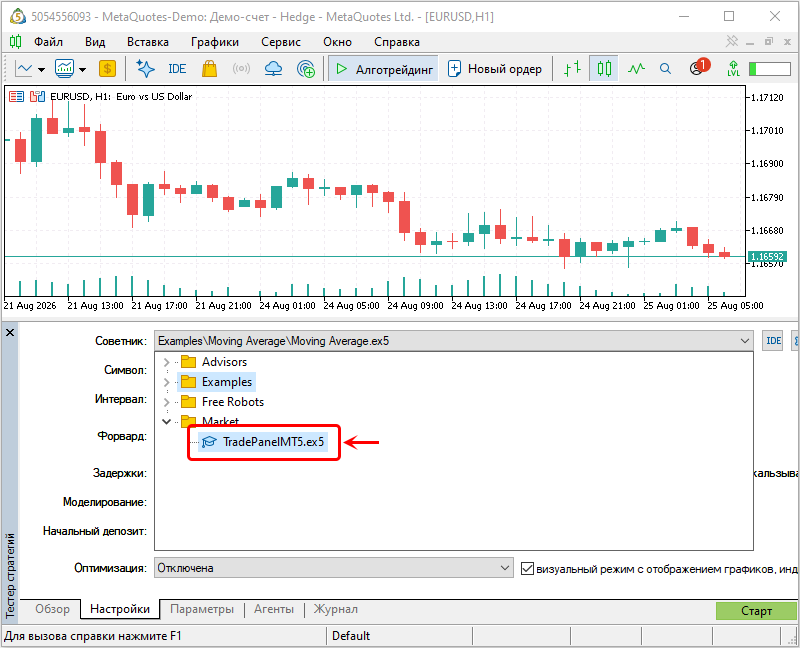
Task: Open the Сервис menu
Action: (x=281, y=42)
